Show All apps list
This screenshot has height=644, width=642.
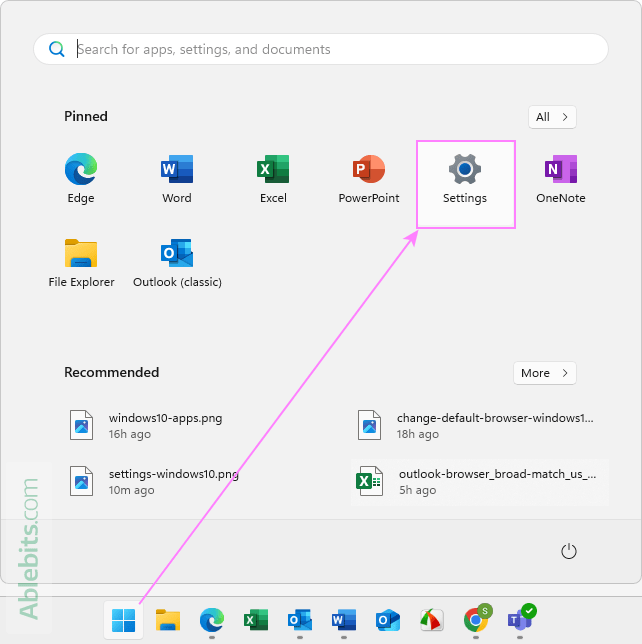click(552, 117)
